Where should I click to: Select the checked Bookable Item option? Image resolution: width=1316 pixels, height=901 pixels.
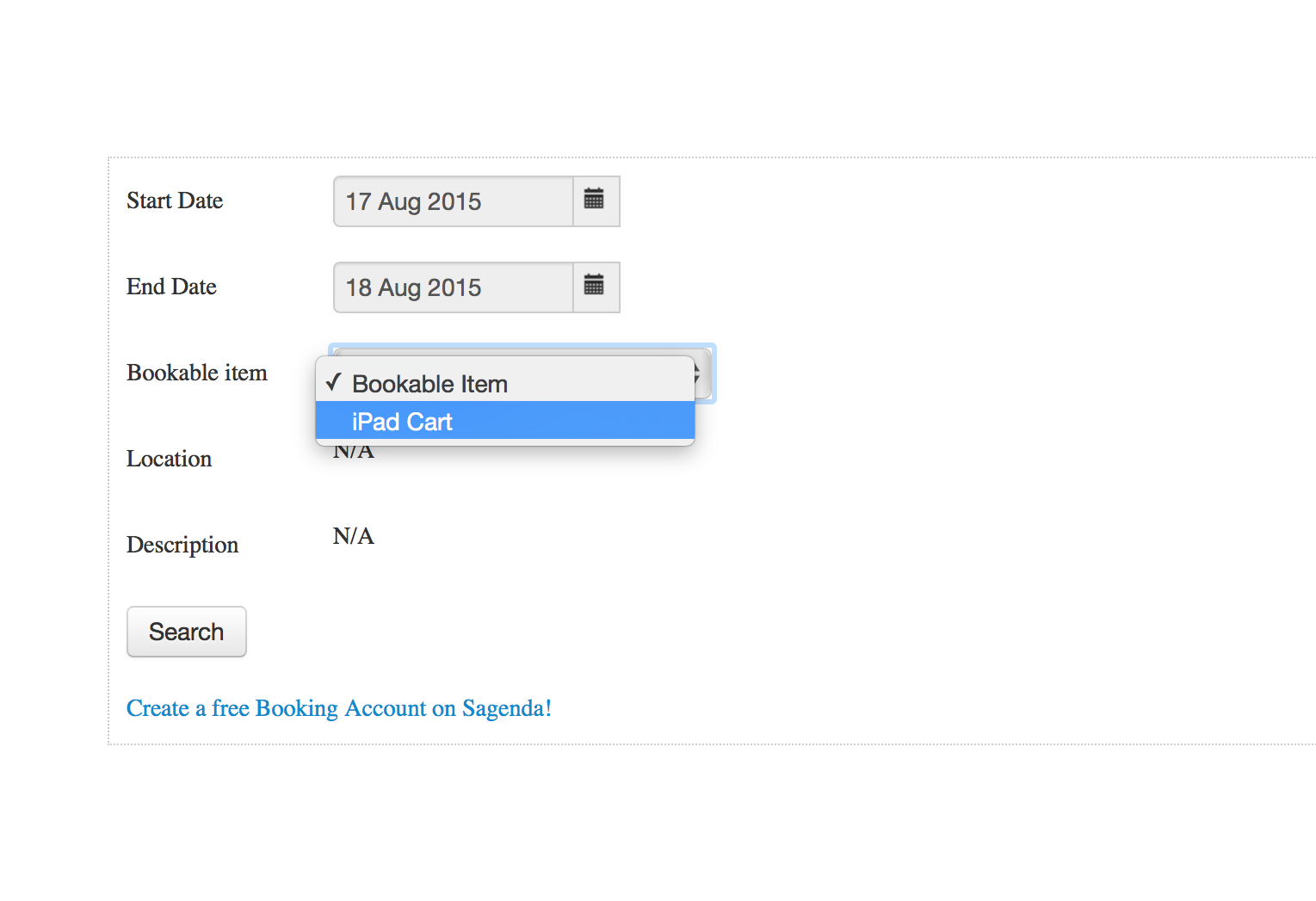click(429, 384)
